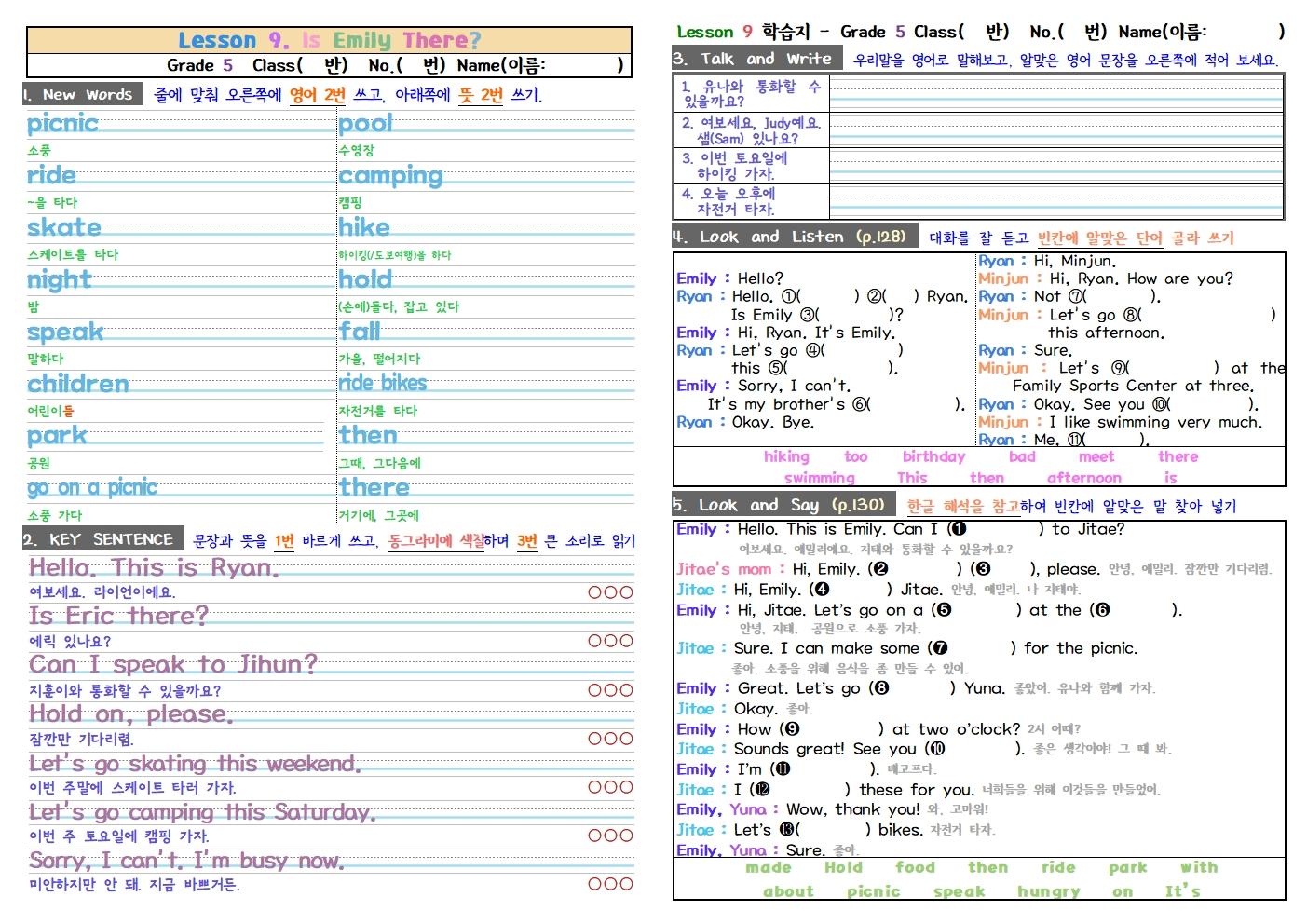The image size is (1307, 924).
Task: Click the writing lines beside '4. 오늘 오후에 자전거 타자.'
Action: click(x=1056, y=201)
